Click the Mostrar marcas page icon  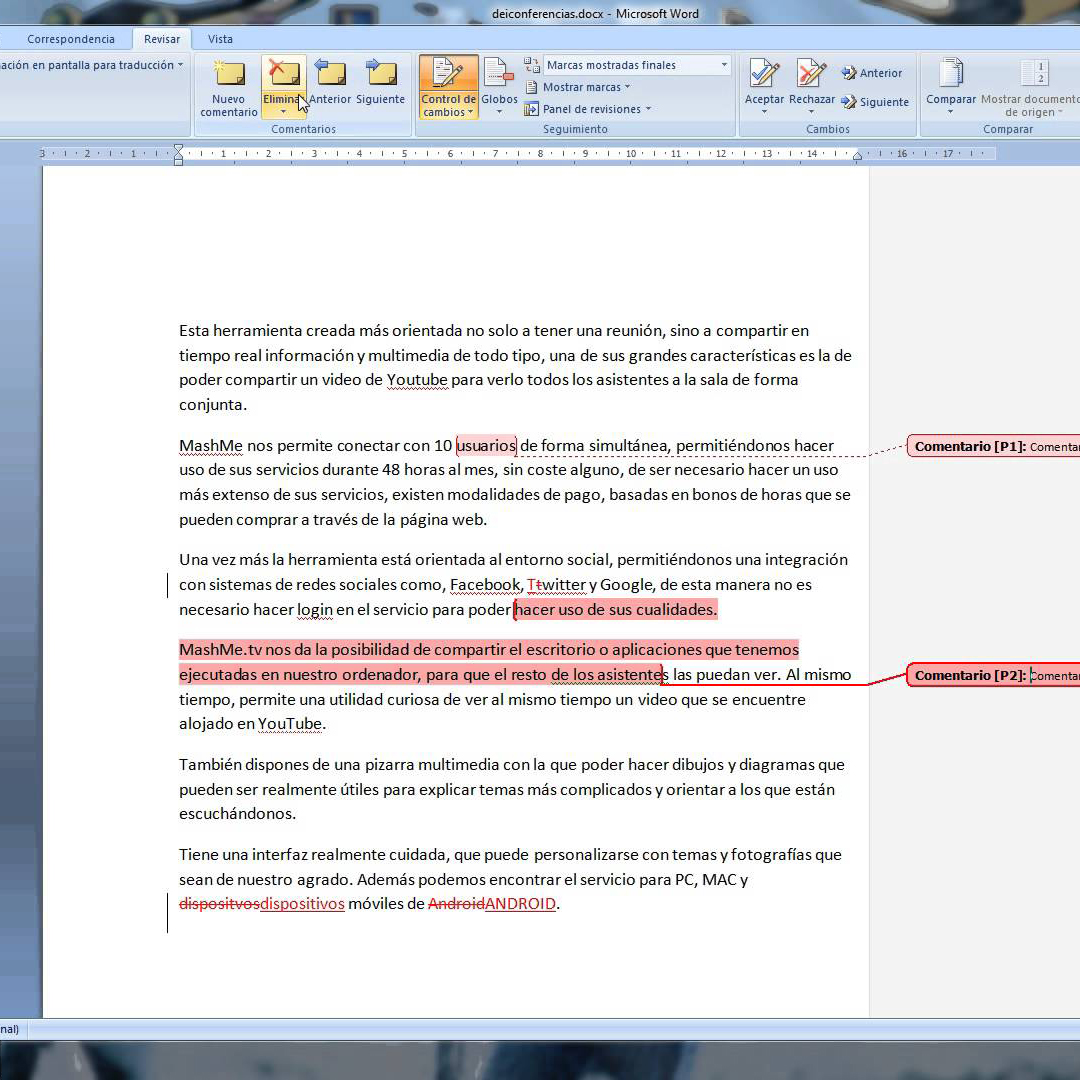[x=531, y=87]
